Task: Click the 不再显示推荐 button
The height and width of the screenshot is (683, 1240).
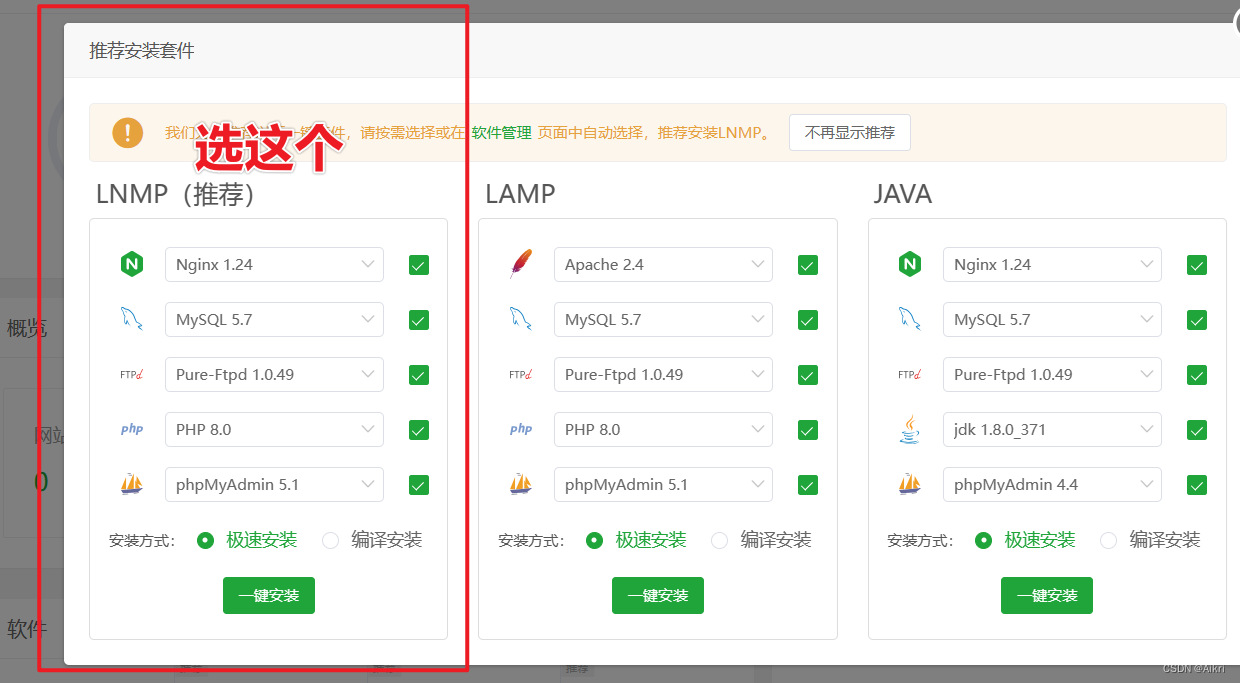Action: click(849, 132)
